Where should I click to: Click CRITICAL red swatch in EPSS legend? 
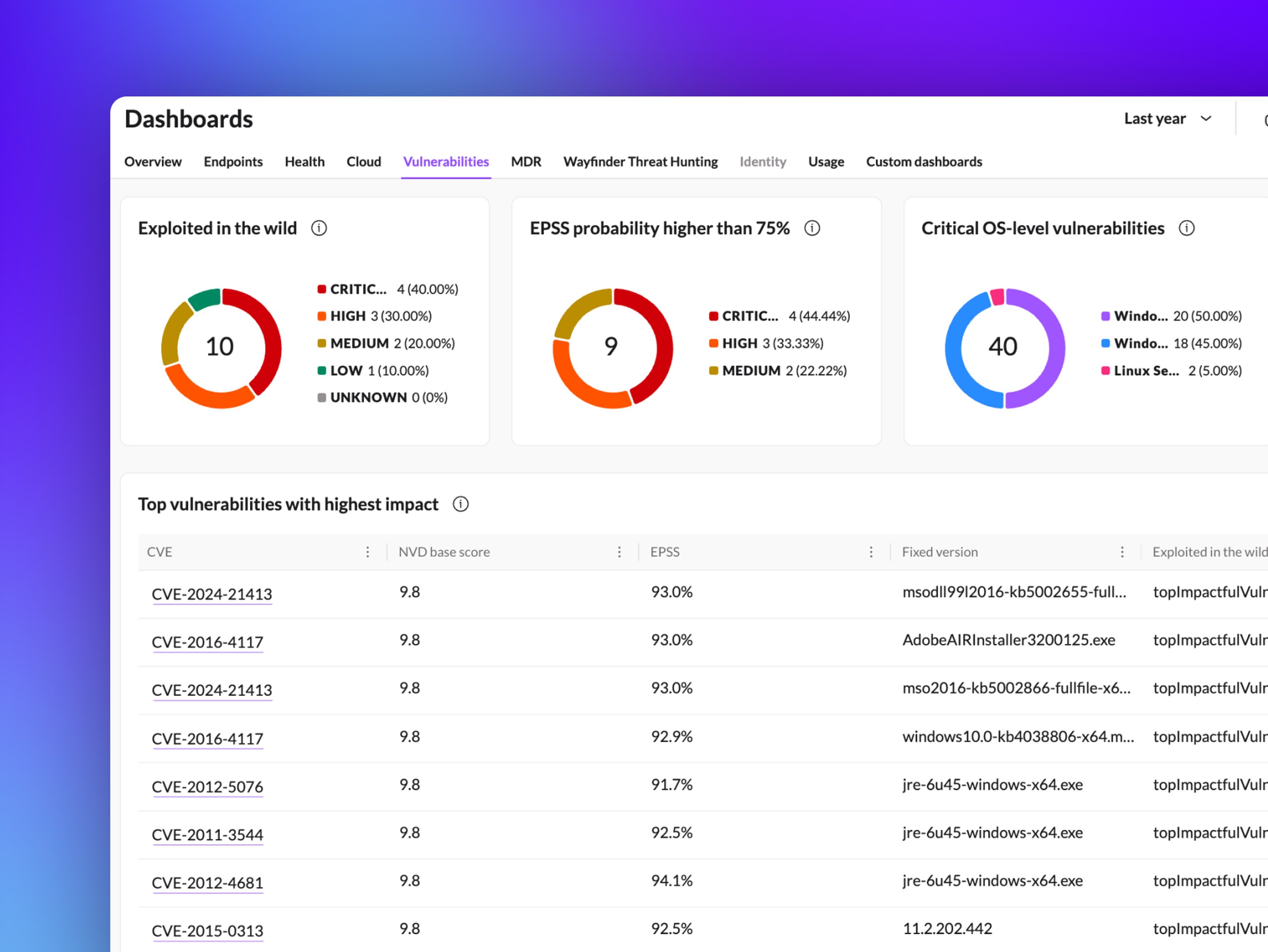tap(714, 316)
